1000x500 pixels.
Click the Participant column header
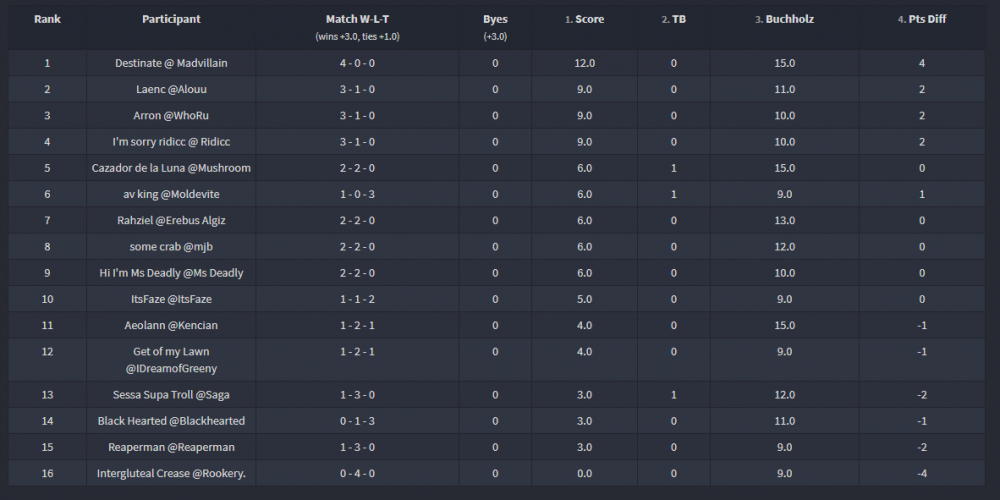coord(171,19)
